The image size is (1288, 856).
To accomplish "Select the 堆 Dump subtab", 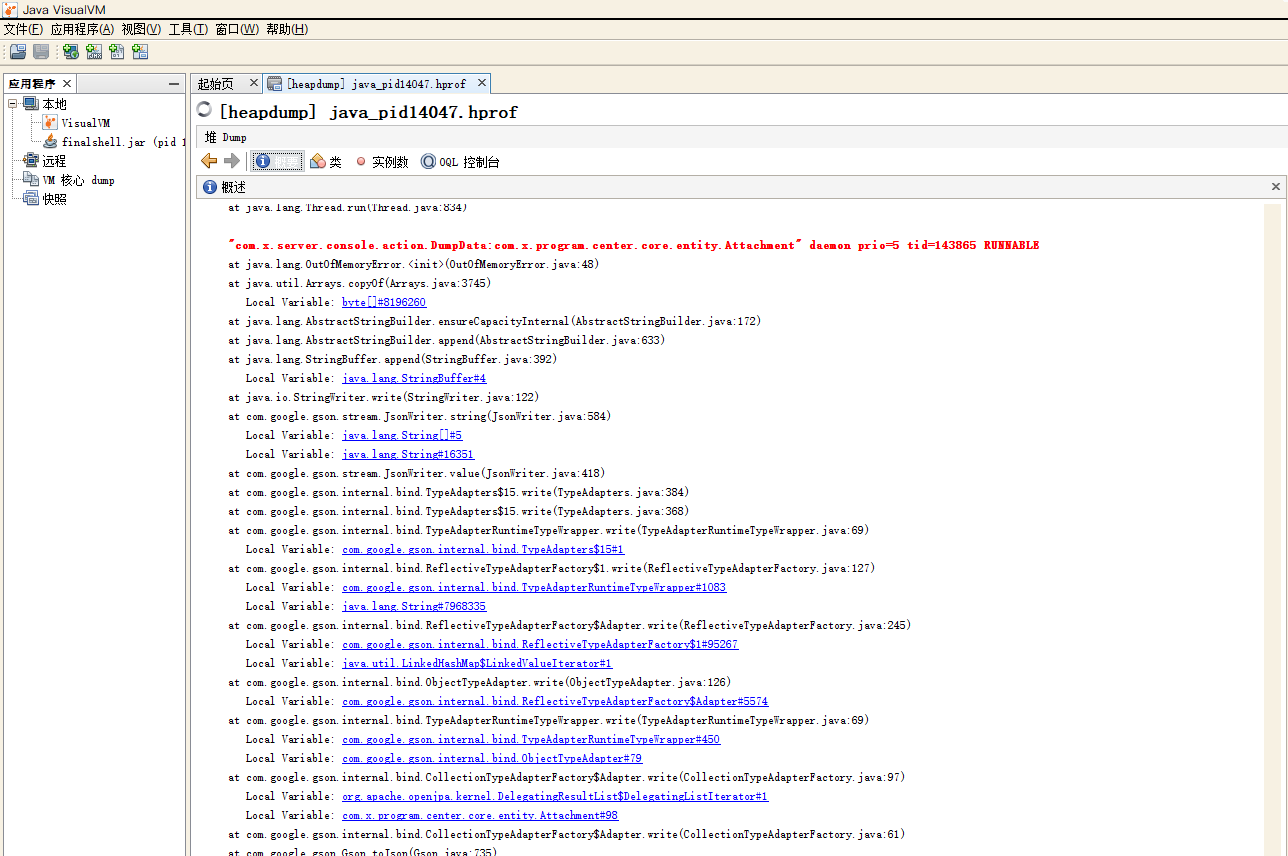I will (226, 137).
